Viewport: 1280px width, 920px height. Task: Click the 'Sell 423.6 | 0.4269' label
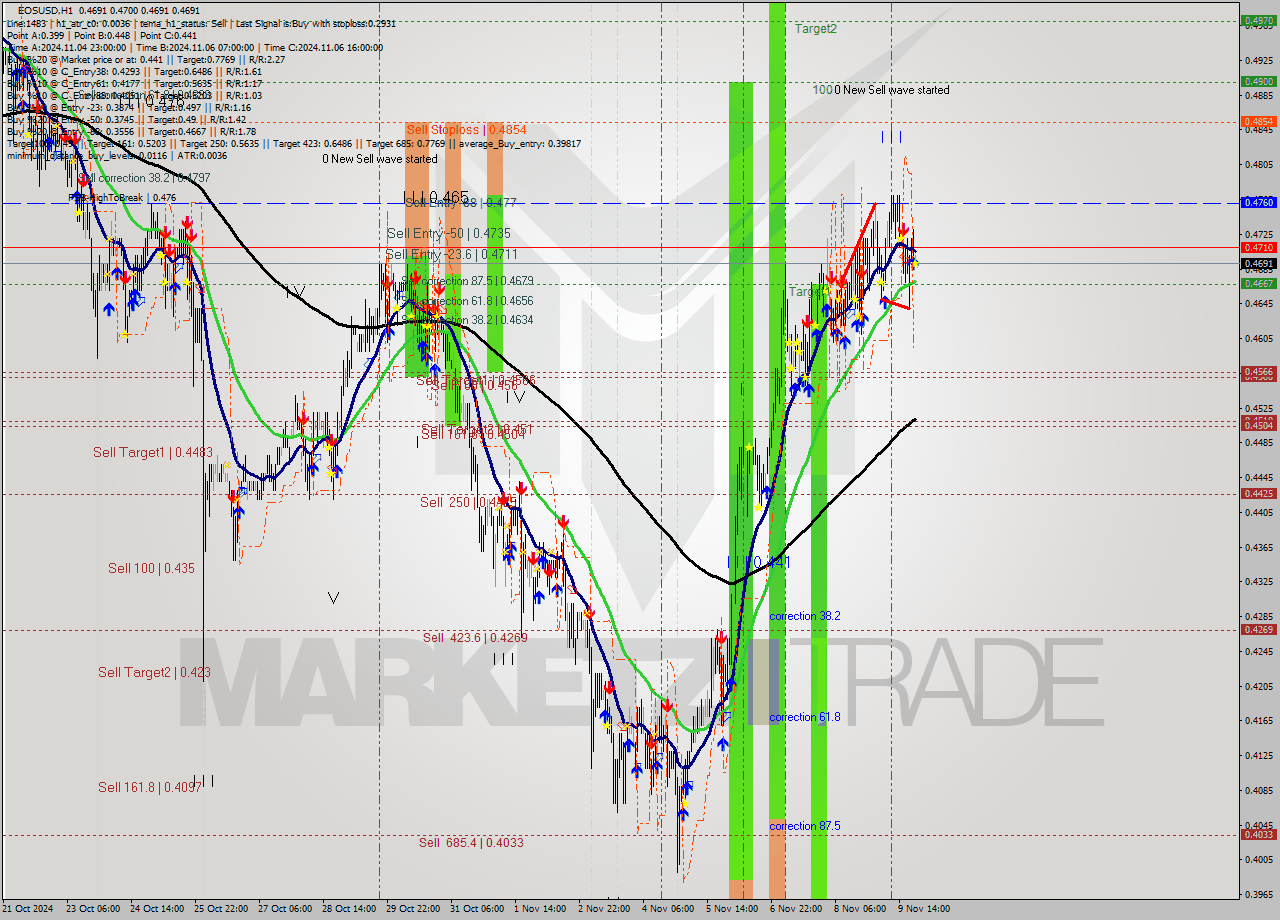click(475, 637)
